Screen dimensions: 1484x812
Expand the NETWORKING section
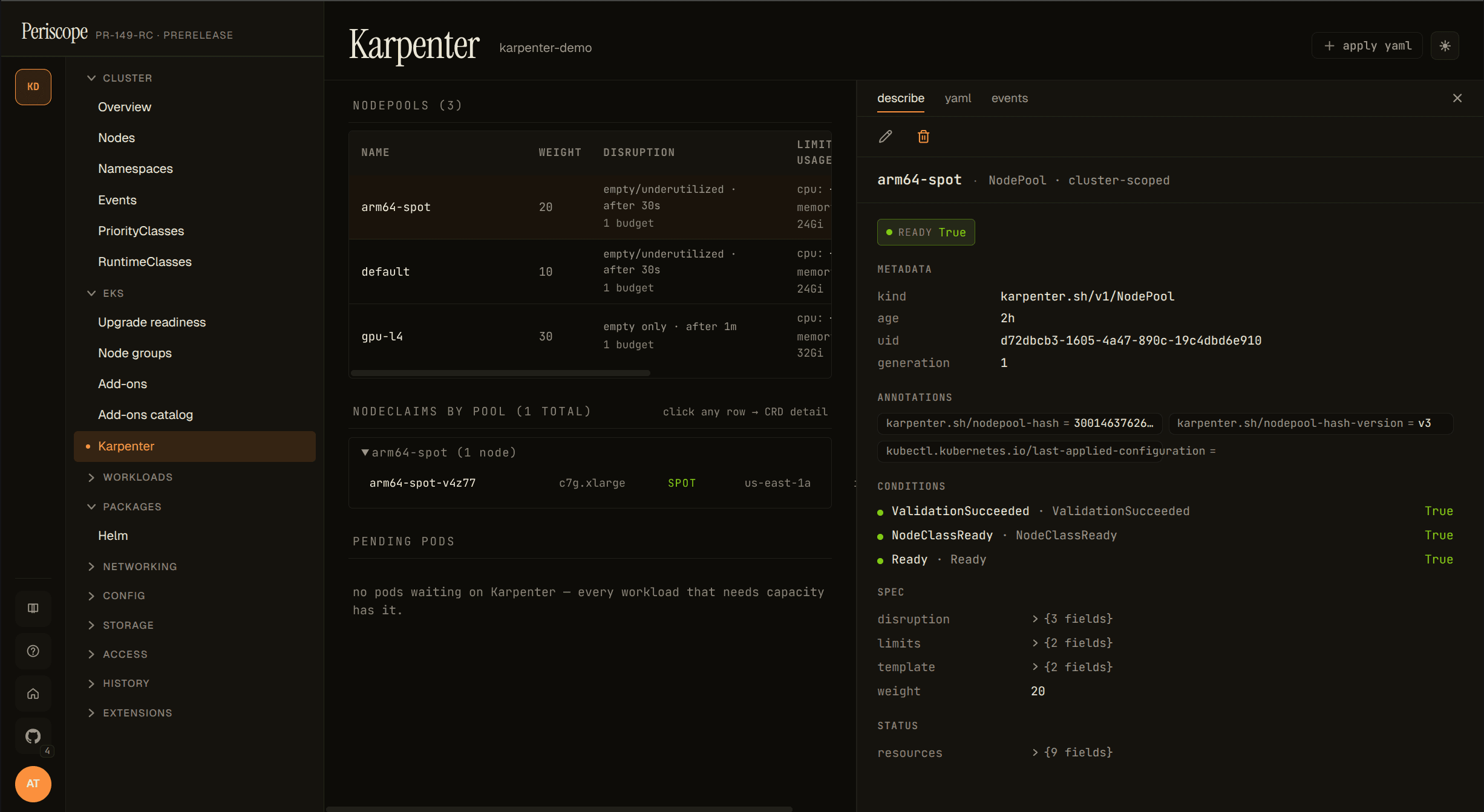(x=132, y=567)
